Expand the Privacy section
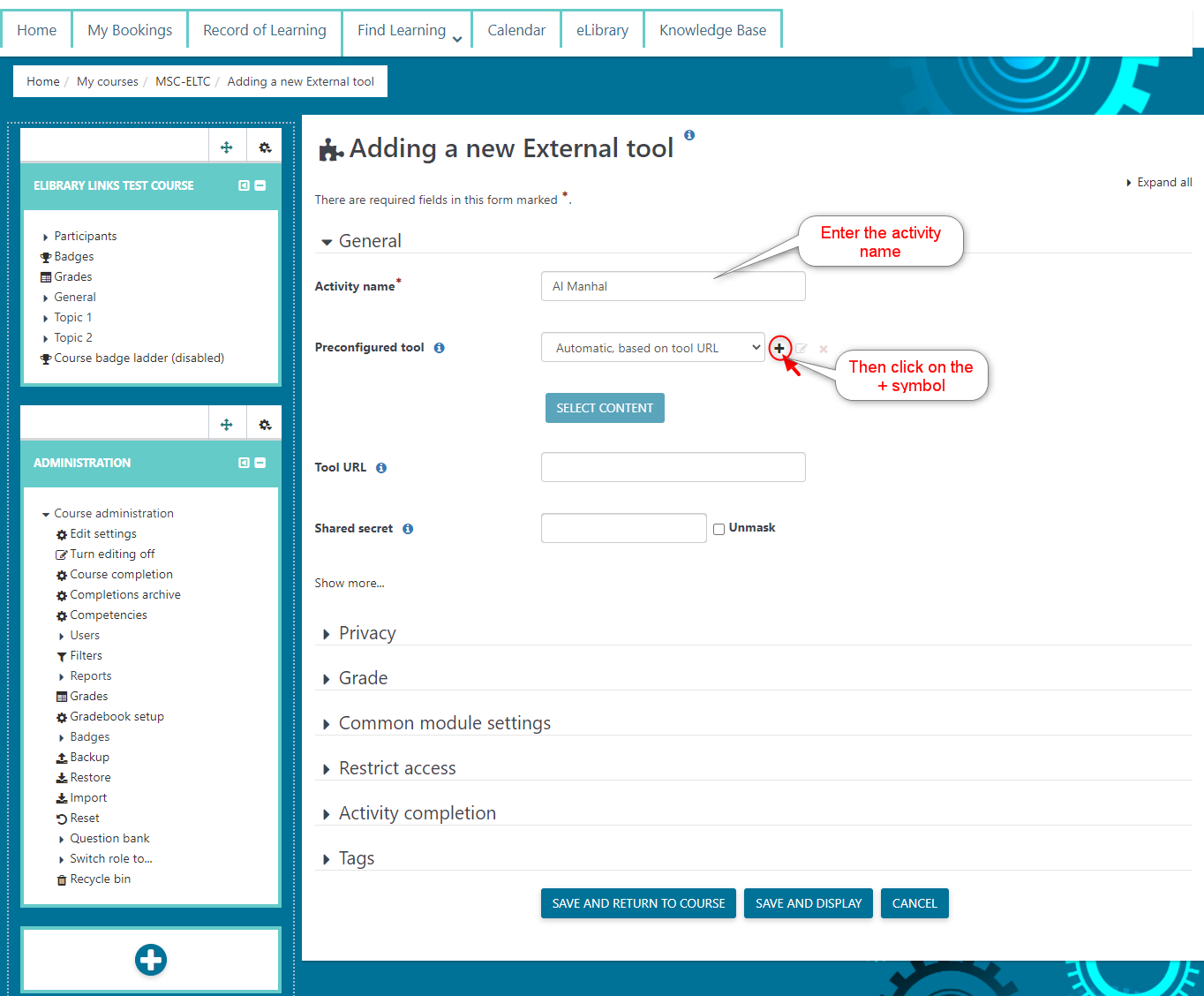 point(359,633)
